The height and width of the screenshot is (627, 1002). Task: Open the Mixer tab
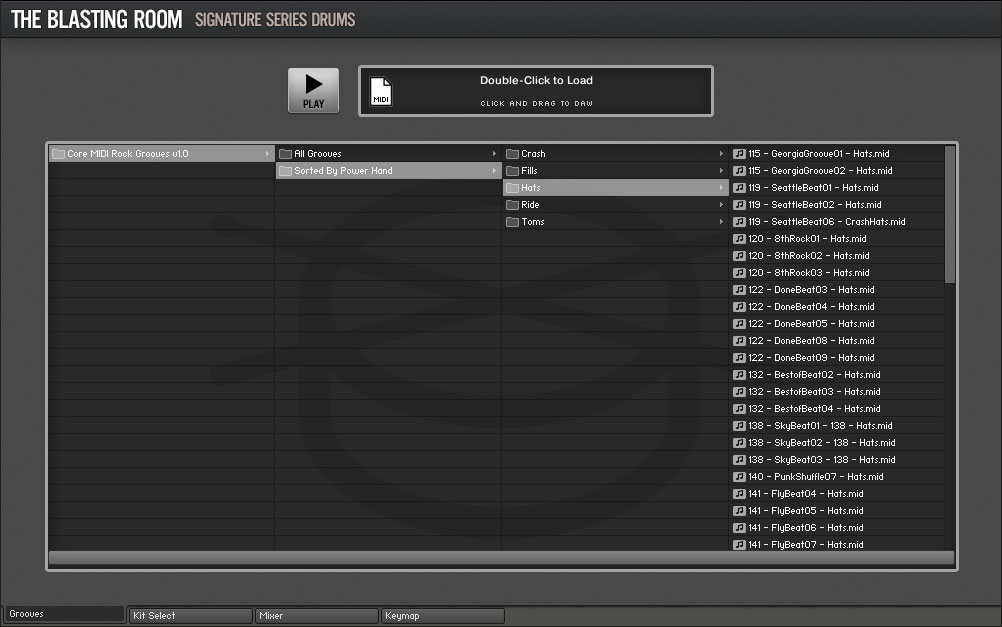click(316, 615)
